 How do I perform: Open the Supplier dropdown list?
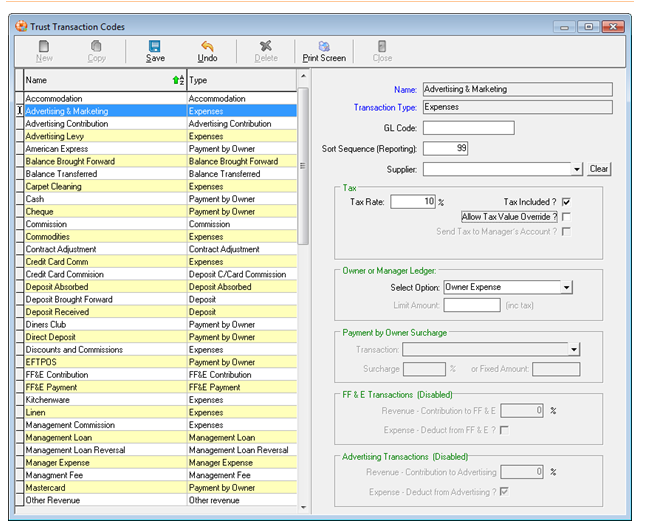(x=577, y=169)
